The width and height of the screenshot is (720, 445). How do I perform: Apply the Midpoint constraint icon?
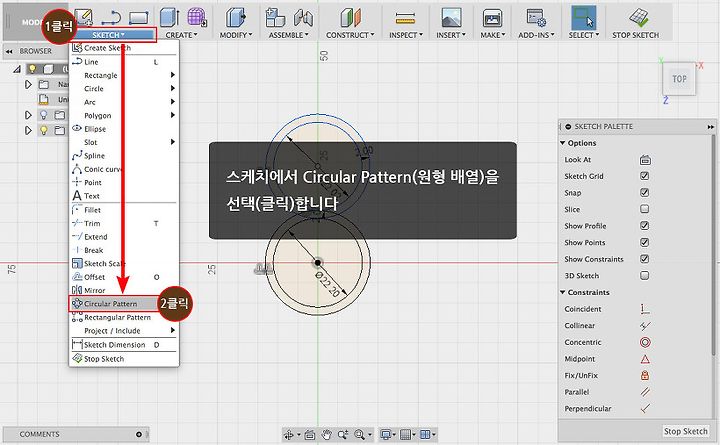coord(645,359)
